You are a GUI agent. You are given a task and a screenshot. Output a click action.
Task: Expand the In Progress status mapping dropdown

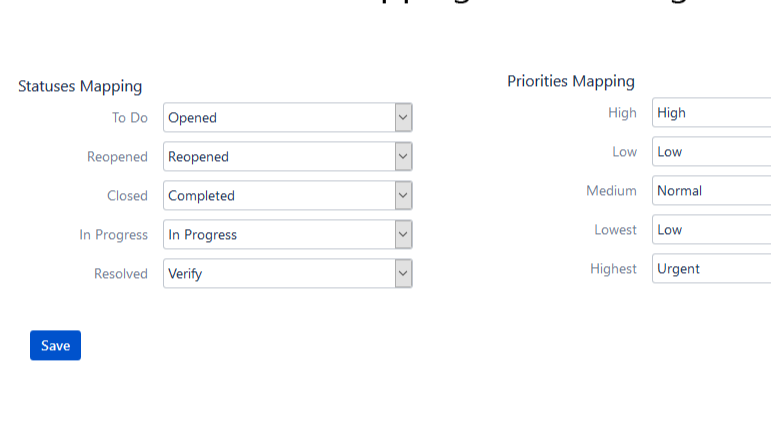click(x=287, y=235)
